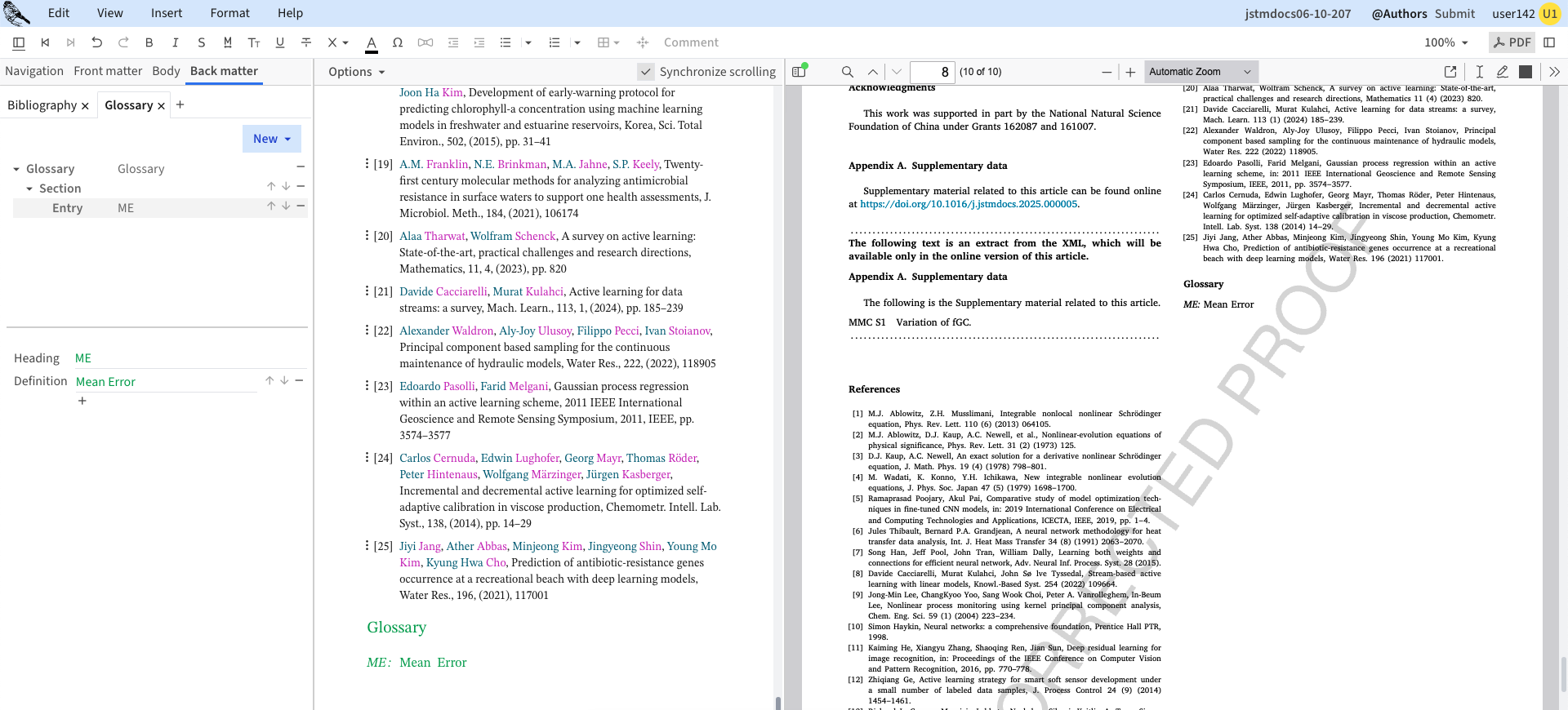Open the New dropdown button
This screenshot has height=710, width=1568.
pos(271,139)
